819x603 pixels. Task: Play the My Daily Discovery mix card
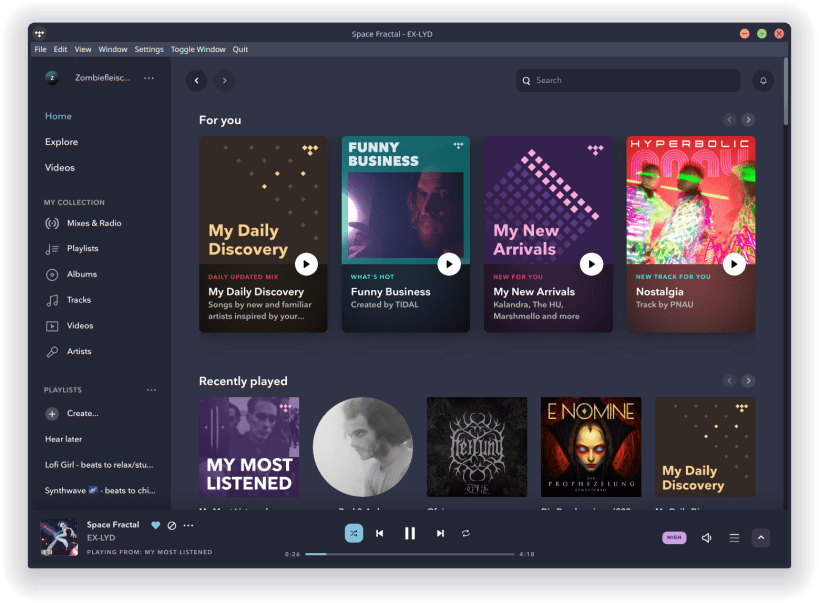306,264
